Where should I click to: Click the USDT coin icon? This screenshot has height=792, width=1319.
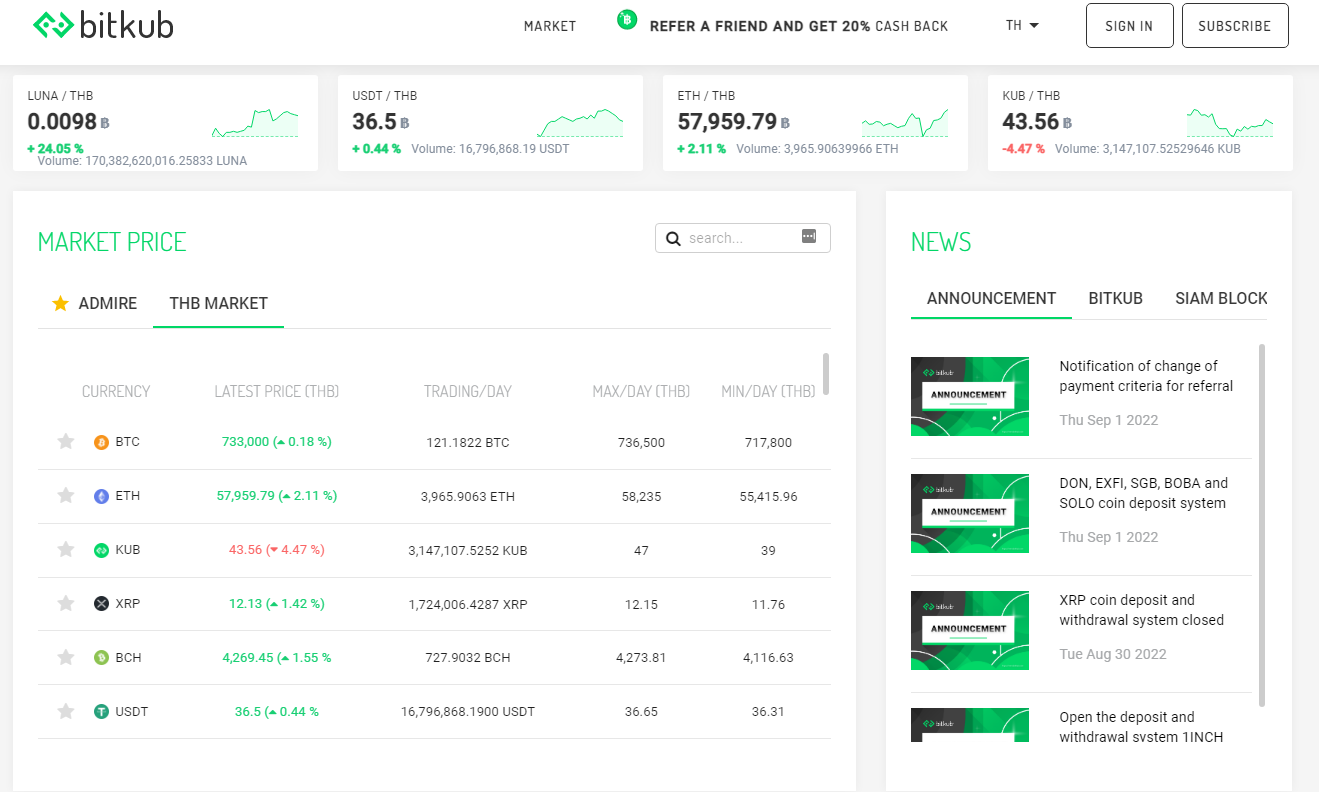click(x=101, y=712)
